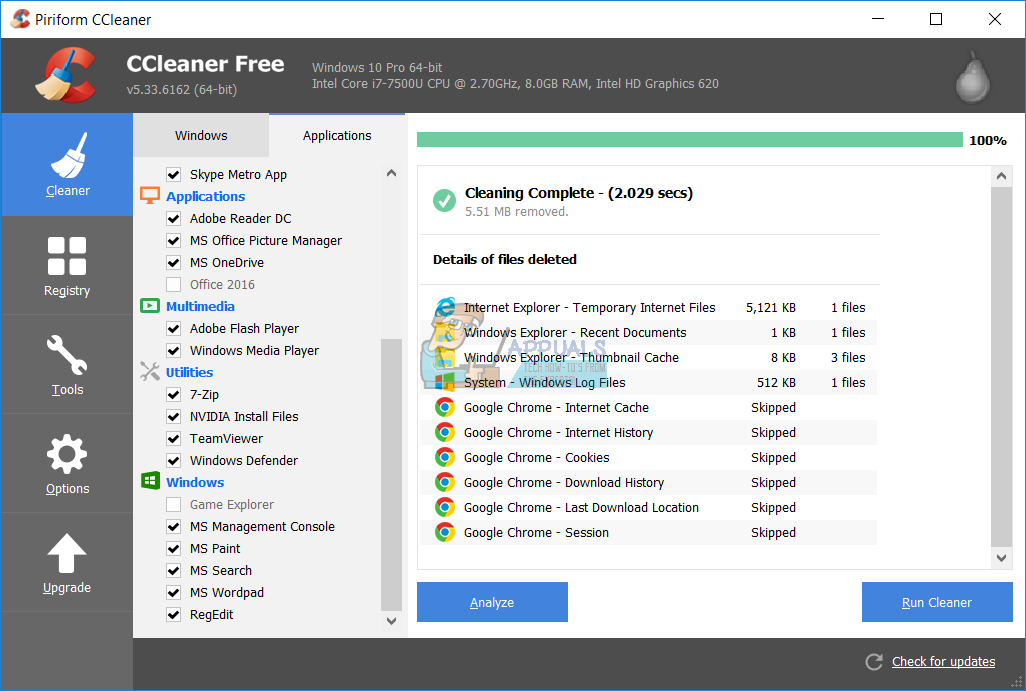
Task: Click the refresh icon beside Check for updates
Action: pos(873,661)
